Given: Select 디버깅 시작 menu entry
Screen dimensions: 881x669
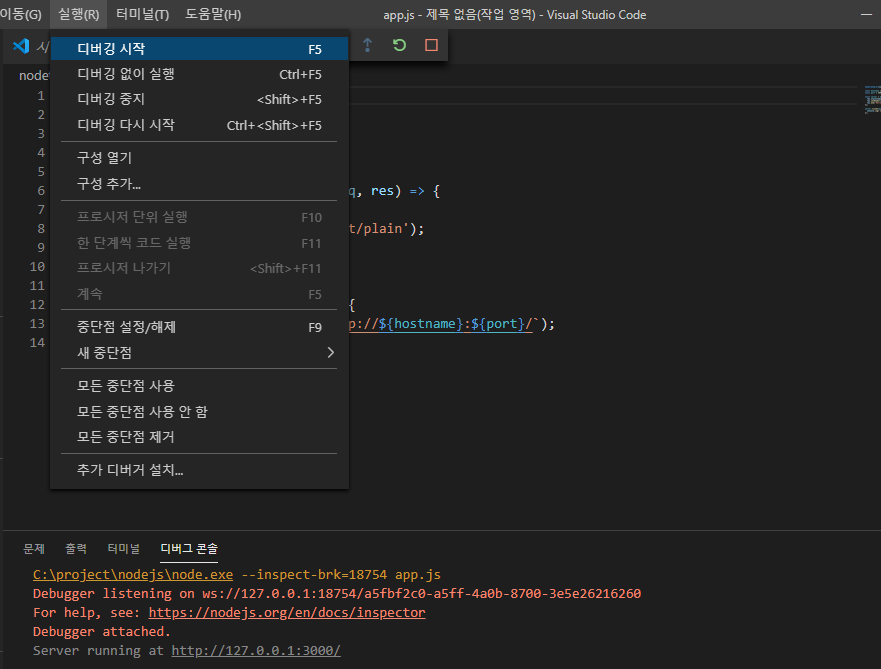Looking at the screenshot, I should [x=199, y=49].
